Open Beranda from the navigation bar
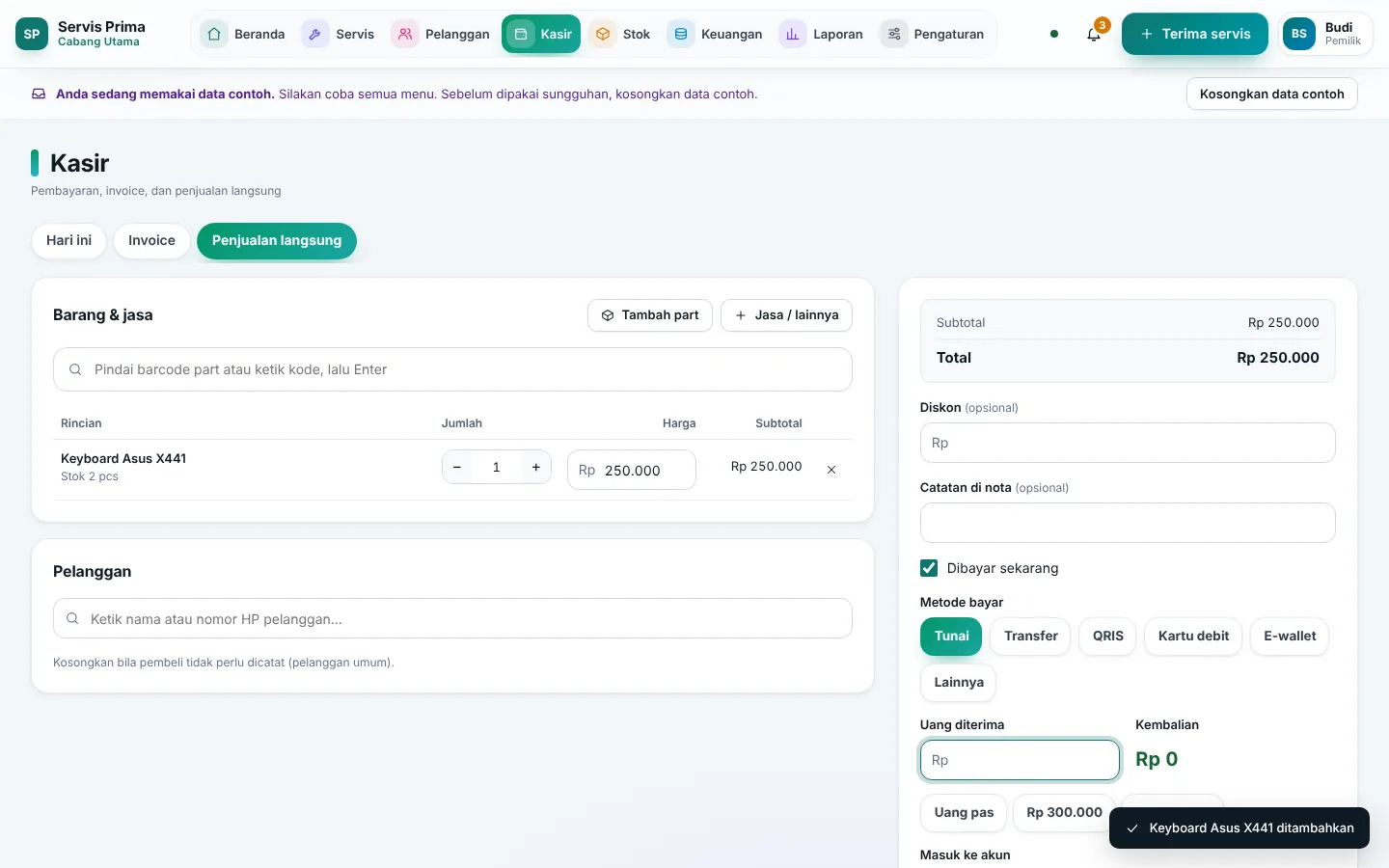 (x=243, y=34)
